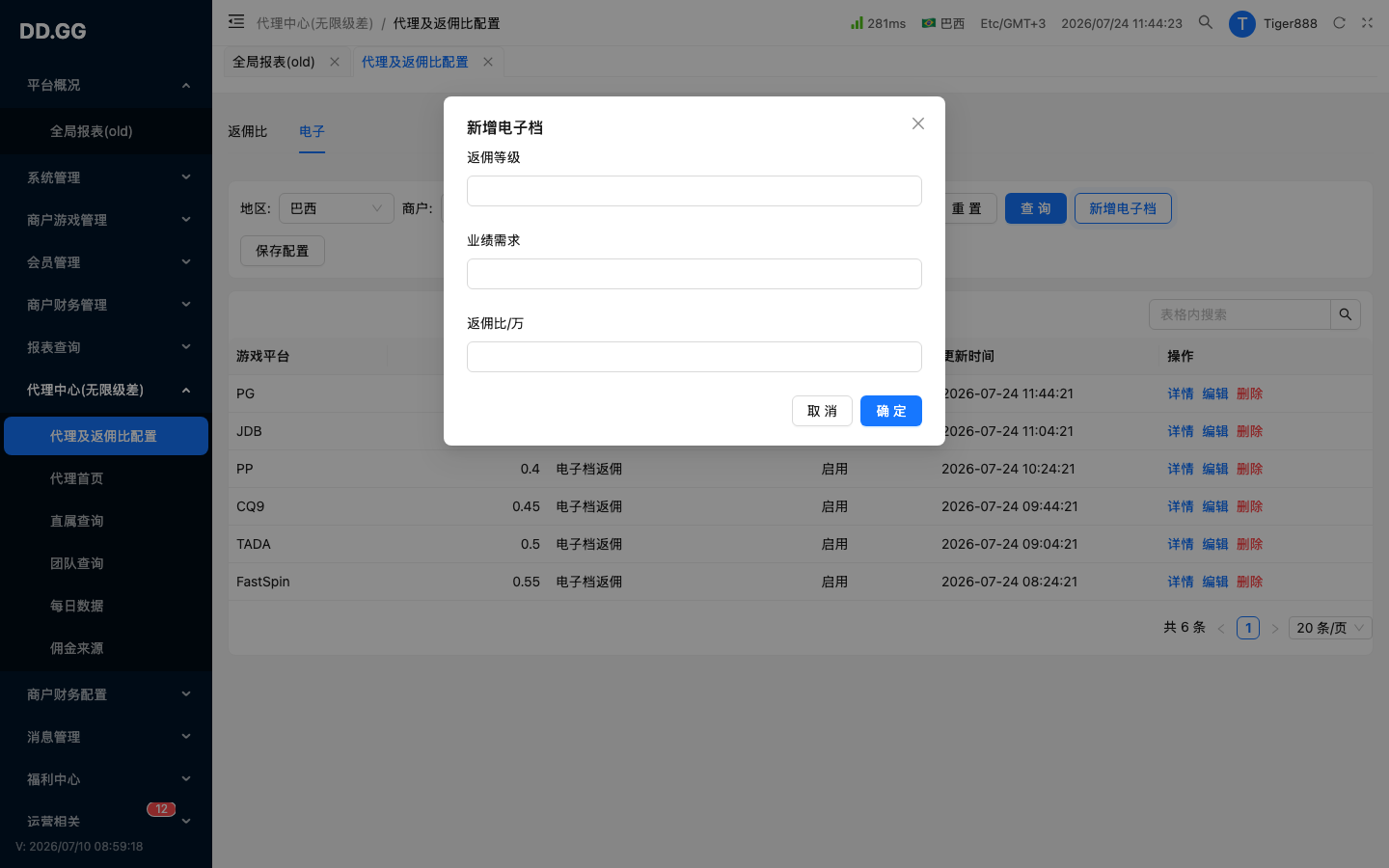Click 删除 in the PG row
The image size is (1389, 868).
point(1250,393)
